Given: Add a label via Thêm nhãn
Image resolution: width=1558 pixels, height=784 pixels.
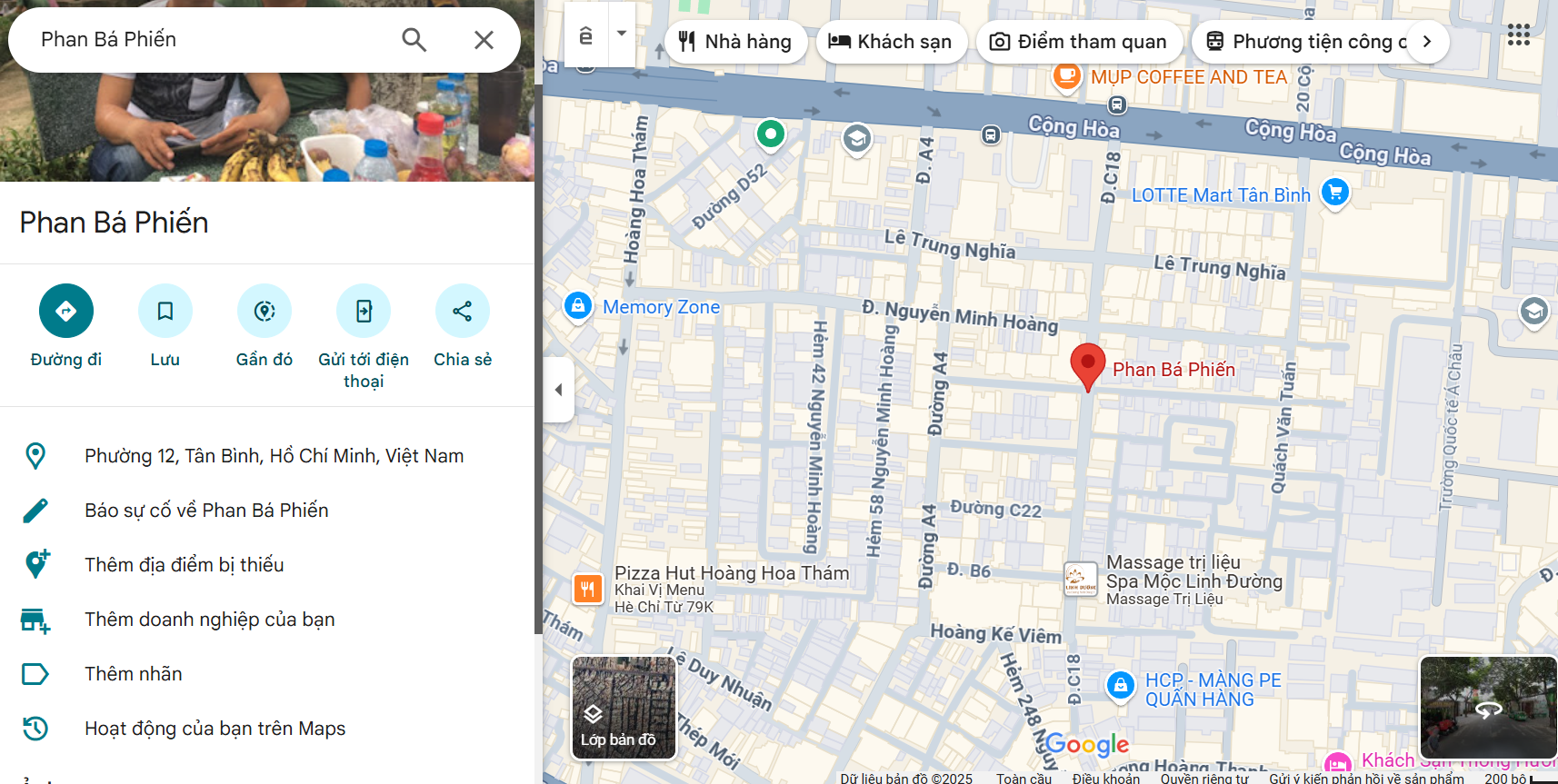Looking at the screenshot, I should (x=267, y=674).
